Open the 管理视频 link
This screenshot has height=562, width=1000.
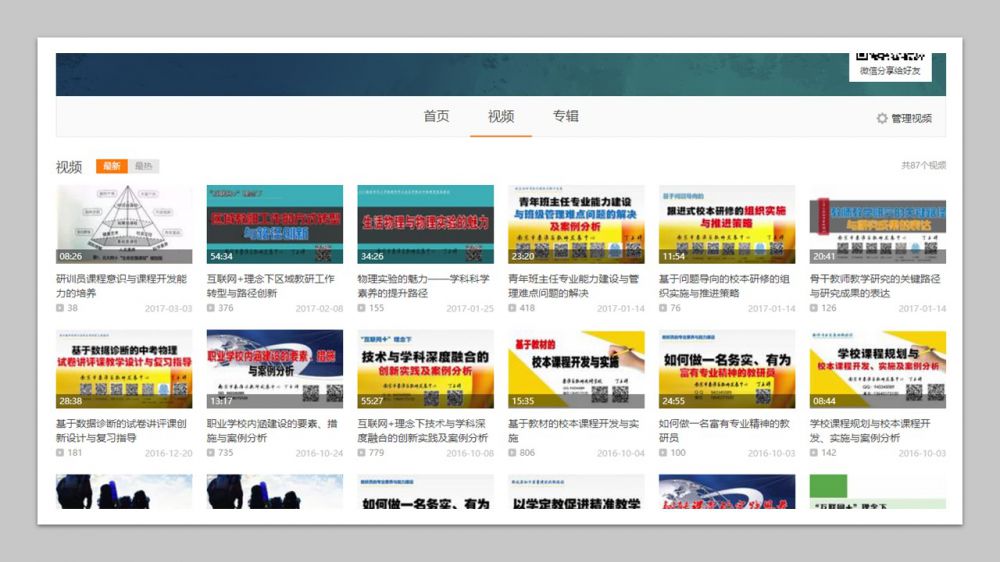pyautogui.click(x=911, y=118)
